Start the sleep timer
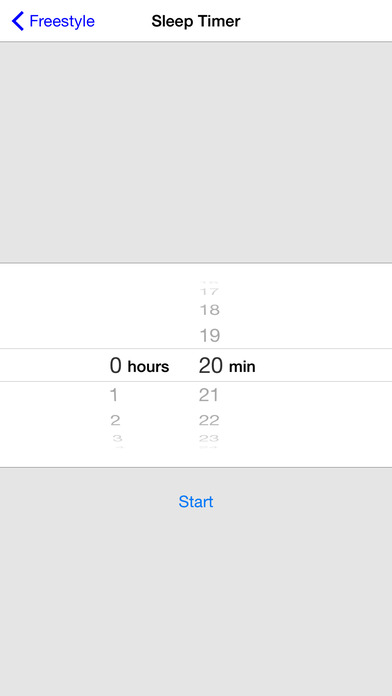This screenshot has width=392, height=696. 196,502
